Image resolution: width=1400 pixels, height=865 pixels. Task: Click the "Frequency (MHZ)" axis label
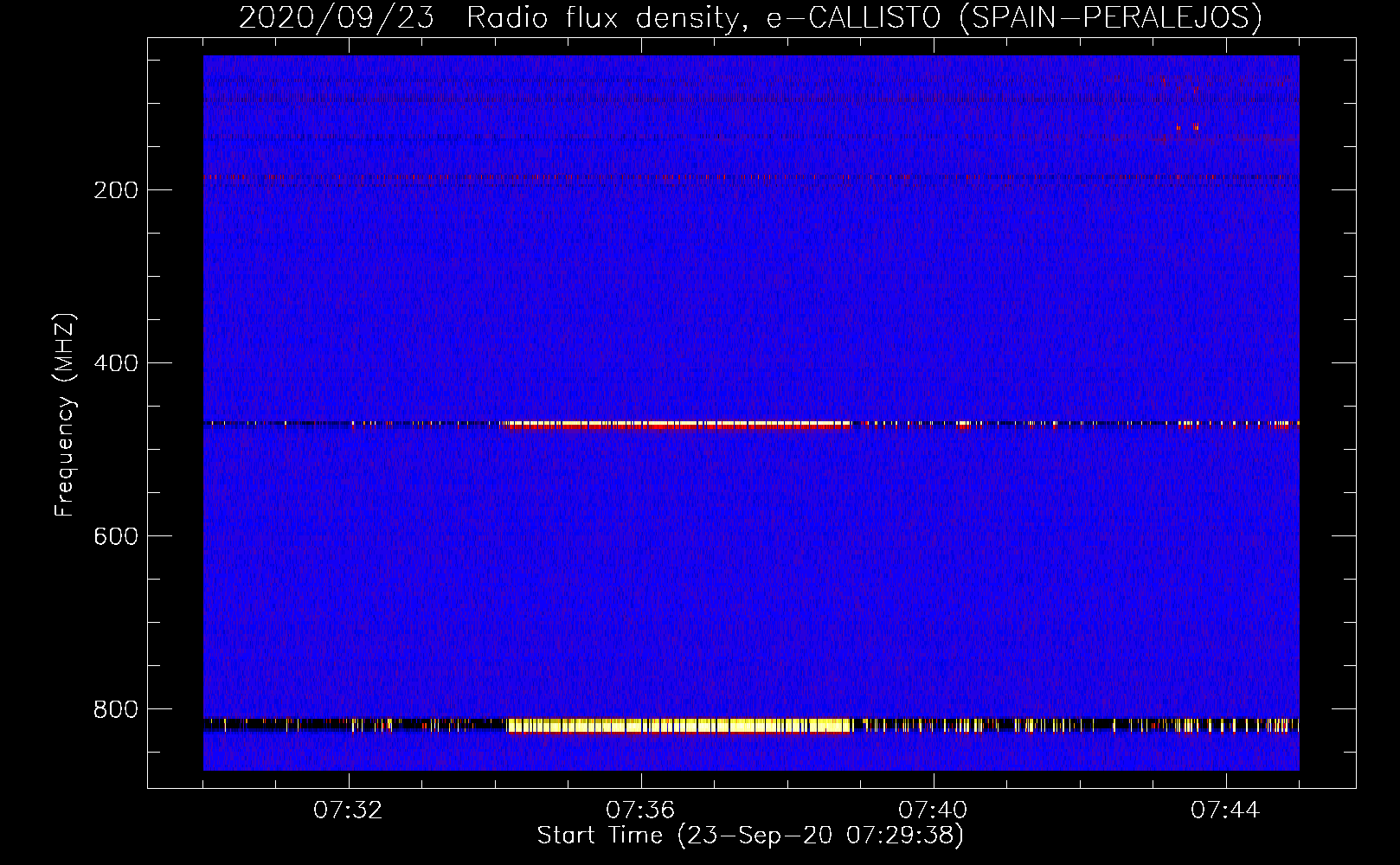point(64,415)
